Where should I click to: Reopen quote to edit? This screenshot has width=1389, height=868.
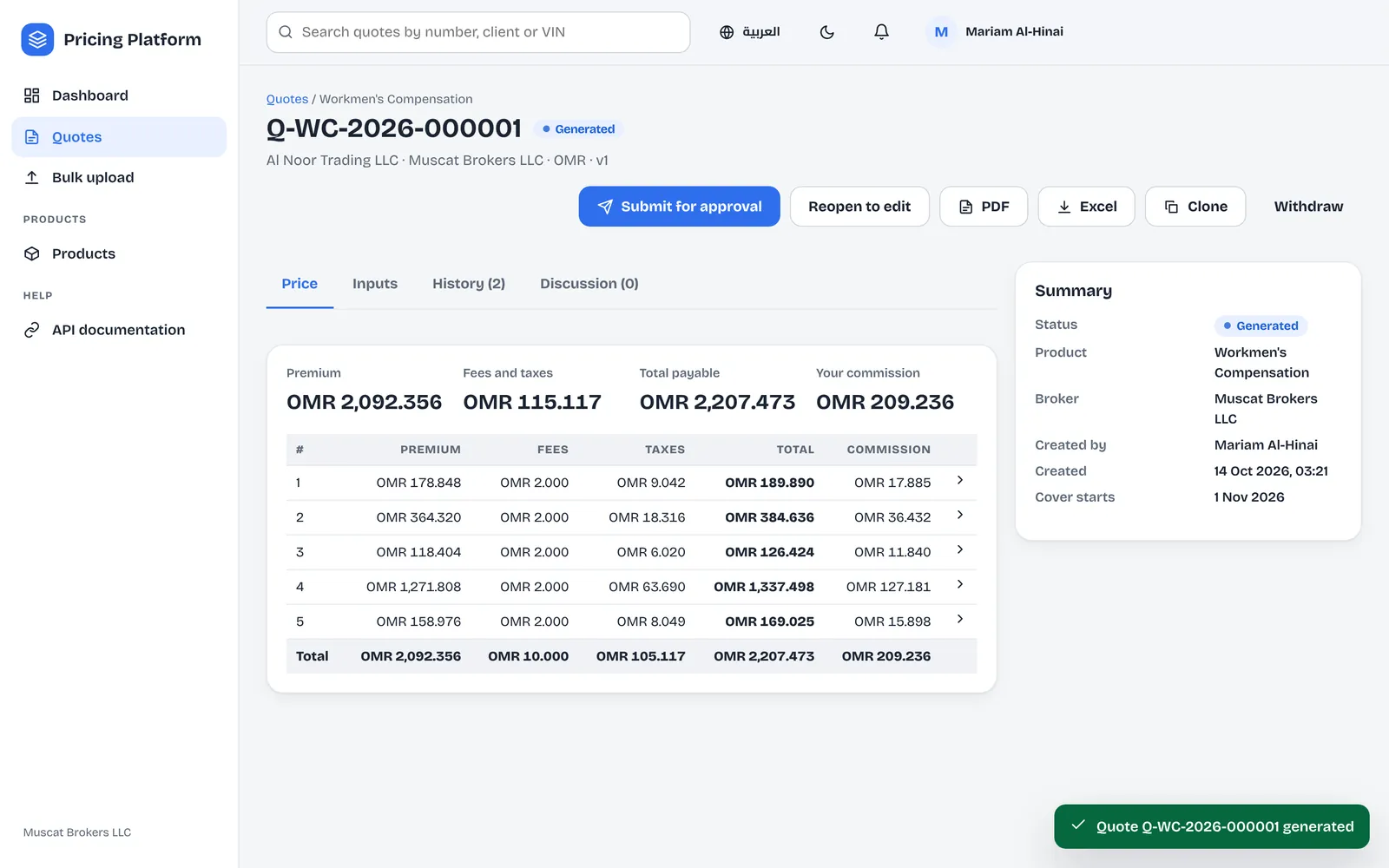[x=859, y=207]
